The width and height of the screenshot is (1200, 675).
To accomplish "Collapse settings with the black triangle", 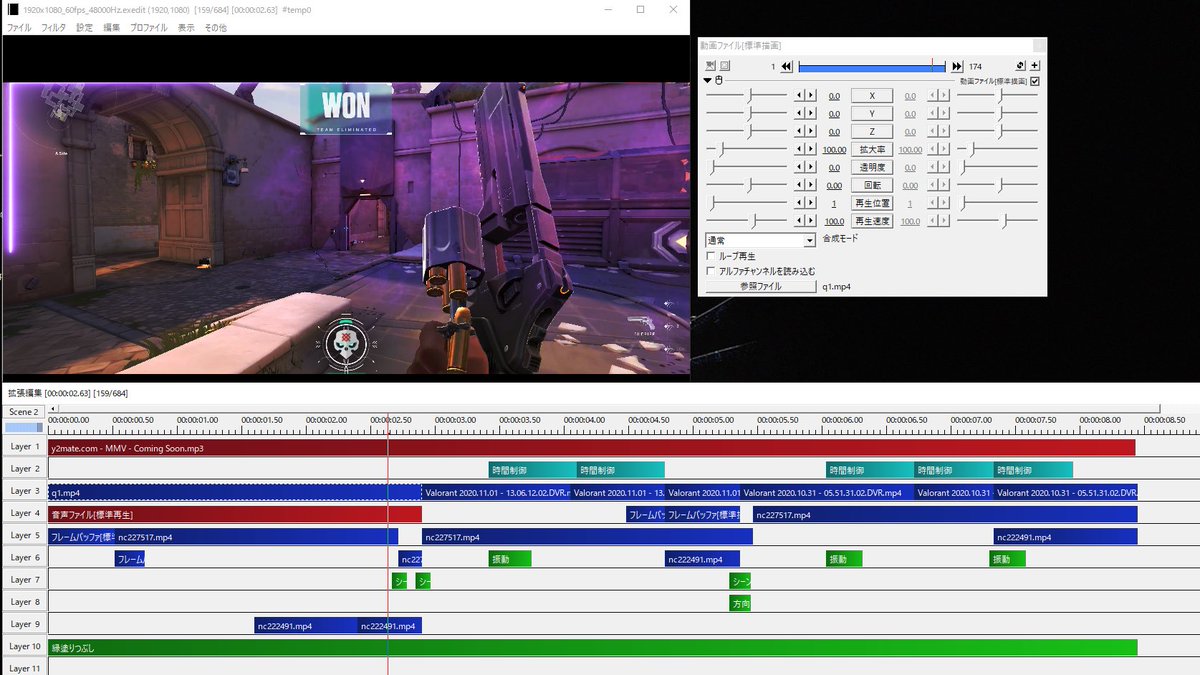I will coord(708,80).
